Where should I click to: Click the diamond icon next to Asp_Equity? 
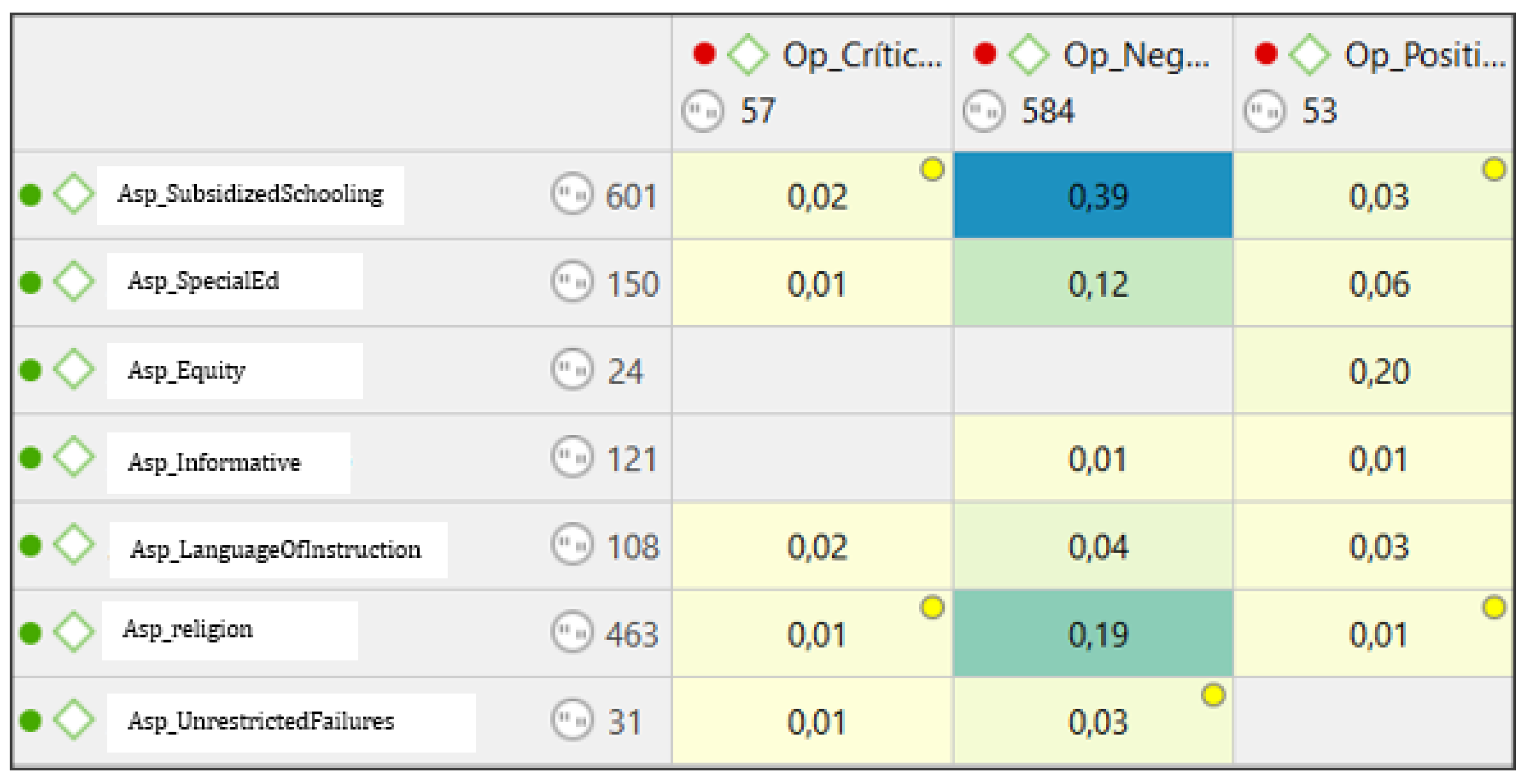[x=74, y=369]
